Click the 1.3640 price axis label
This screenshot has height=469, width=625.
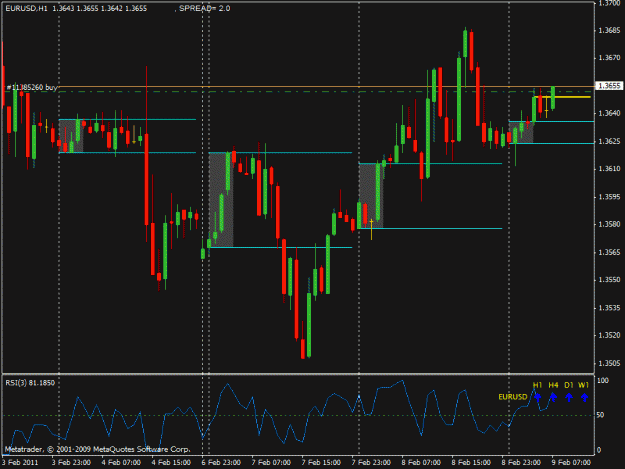pos(609,114)
